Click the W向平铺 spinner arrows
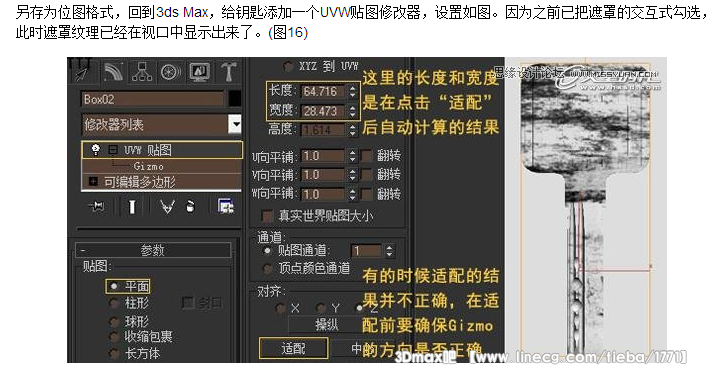This screenshot has width=716, height=374. 352,194
